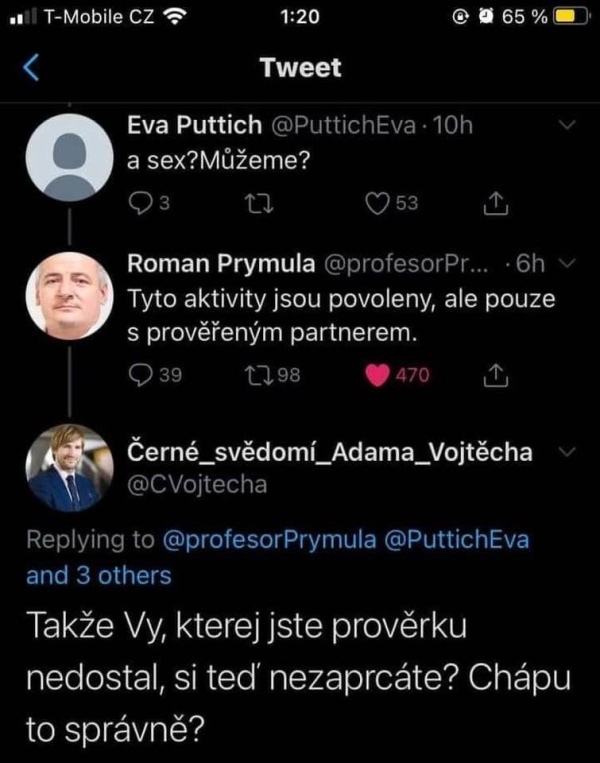
Task: Open options chevron on Eva Puttich's tweet
Action: [566, 126]
